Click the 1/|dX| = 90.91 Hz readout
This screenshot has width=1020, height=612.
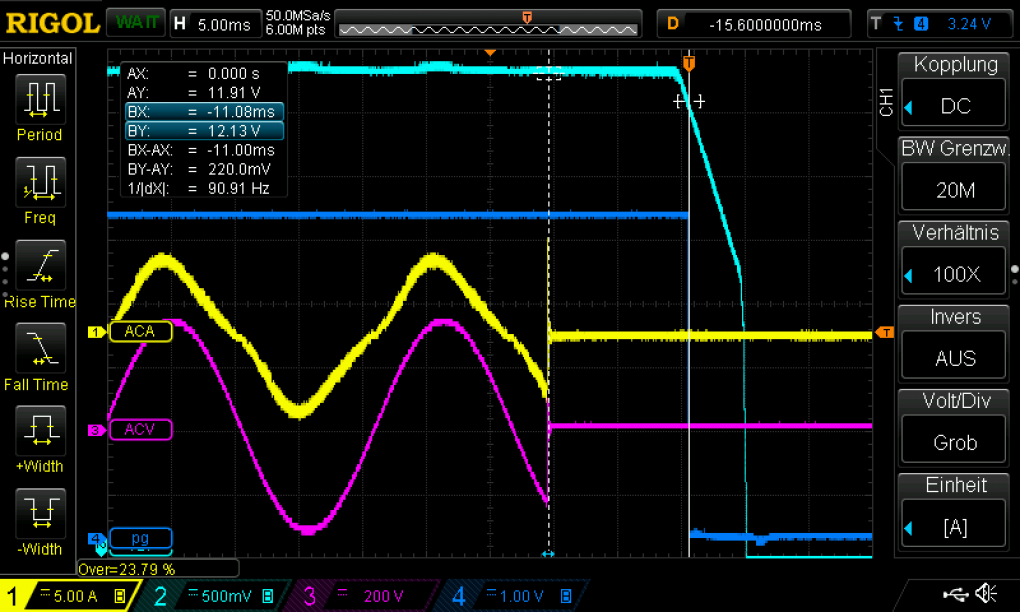click(x=204, y=189)
